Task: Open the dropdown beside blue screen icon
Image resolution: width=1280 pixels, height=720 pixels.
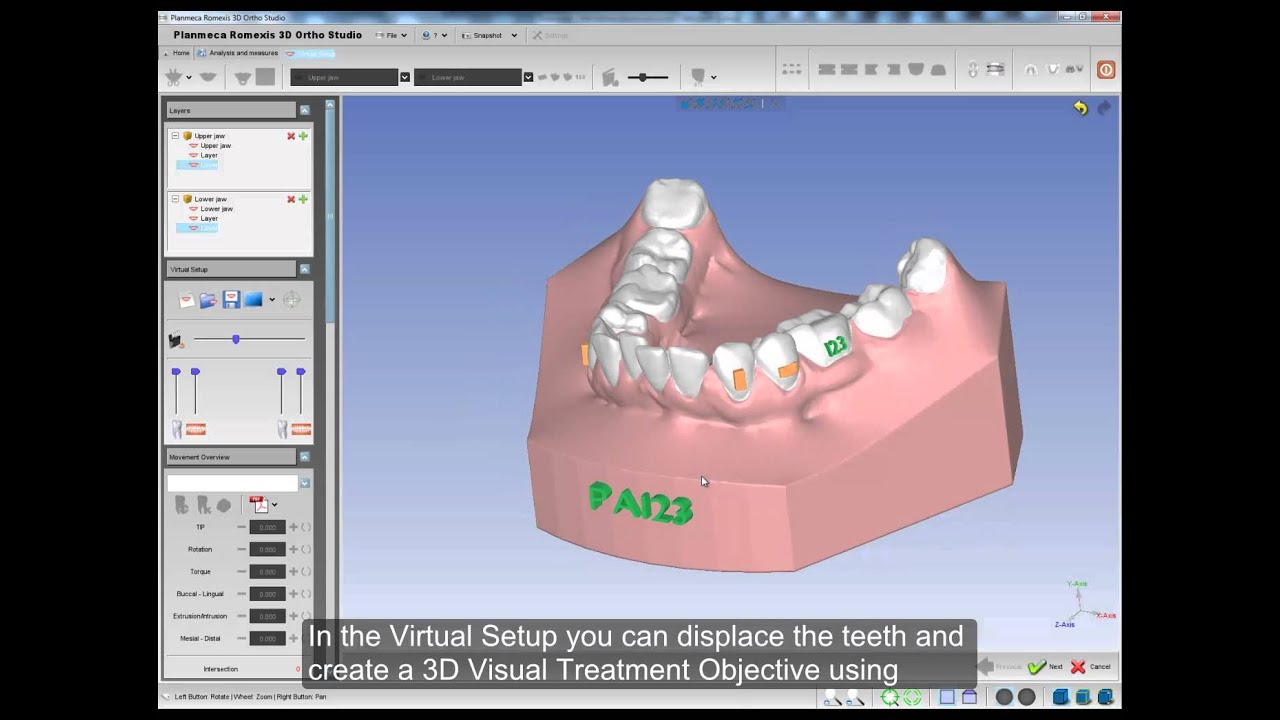Action: click(272, 299)
